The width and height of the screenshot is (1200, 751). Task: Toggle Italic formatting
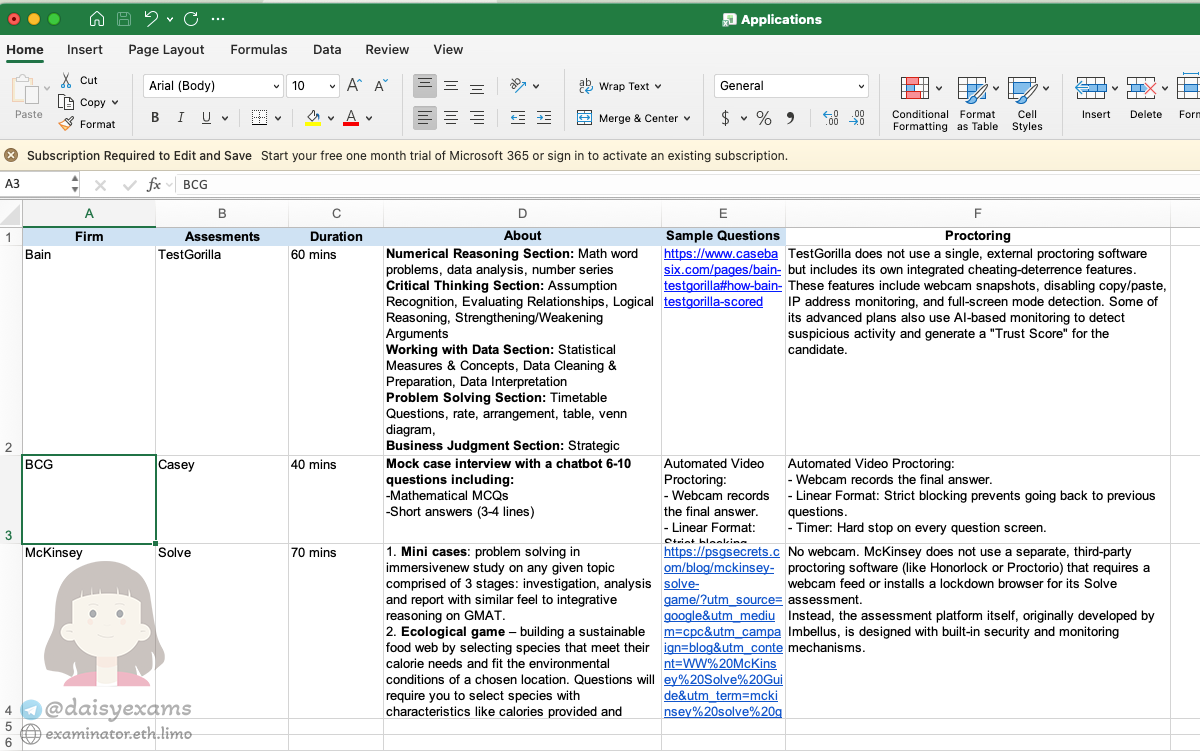180,118
